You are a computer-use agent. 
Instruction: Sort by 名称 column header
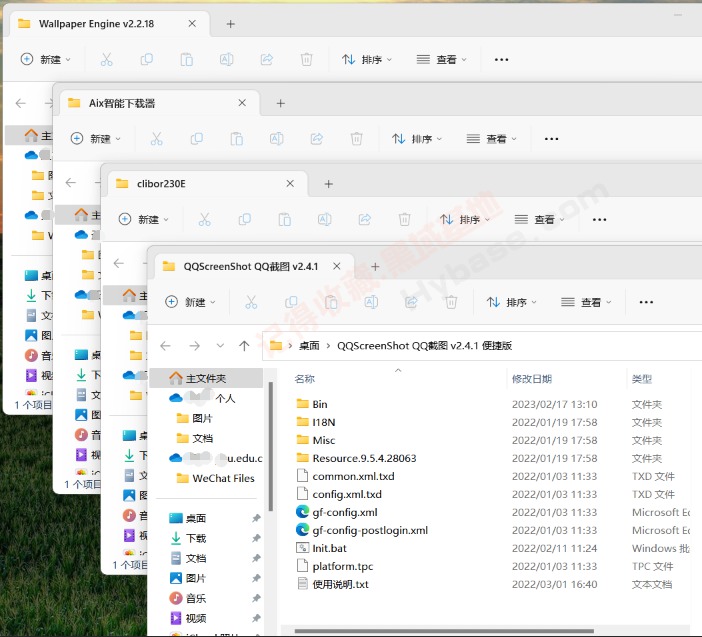[x=305, y=379]
